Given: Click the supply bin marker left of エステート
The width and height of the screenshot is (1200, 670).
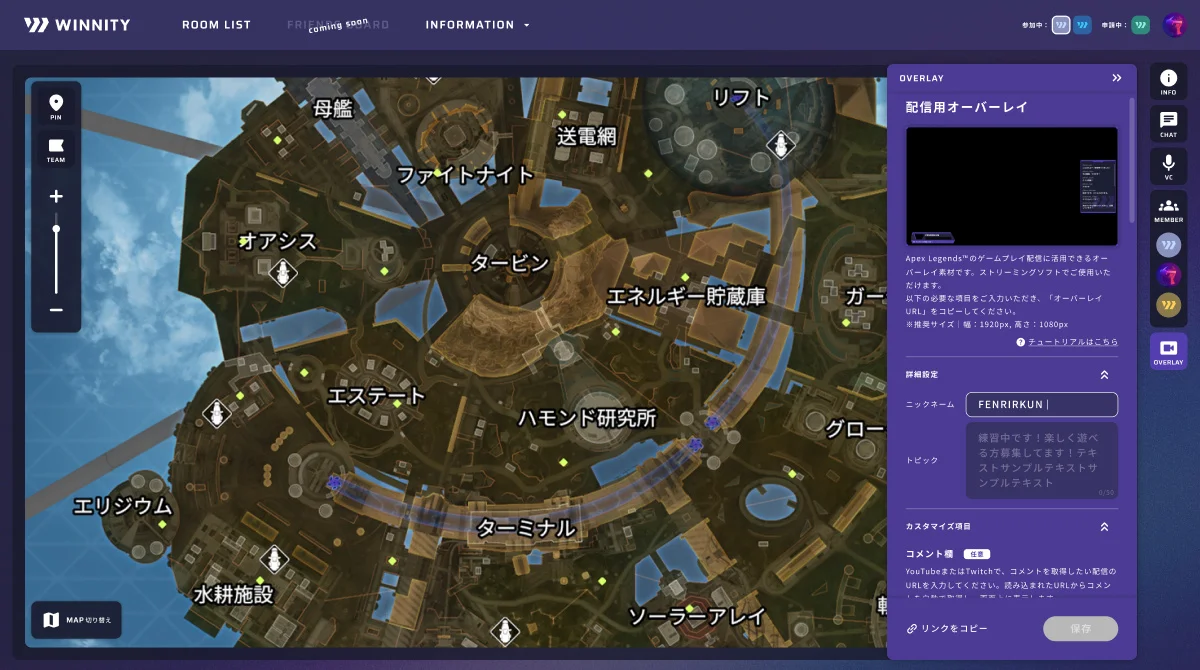Looking at the screenshot, I should pyautogui.click(x=216, y=413).
